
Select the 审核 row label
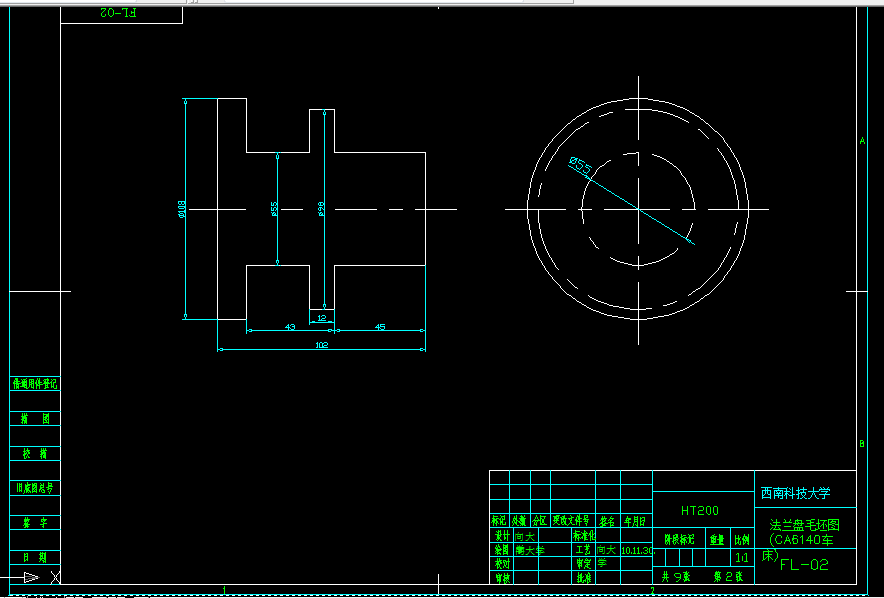501,577
